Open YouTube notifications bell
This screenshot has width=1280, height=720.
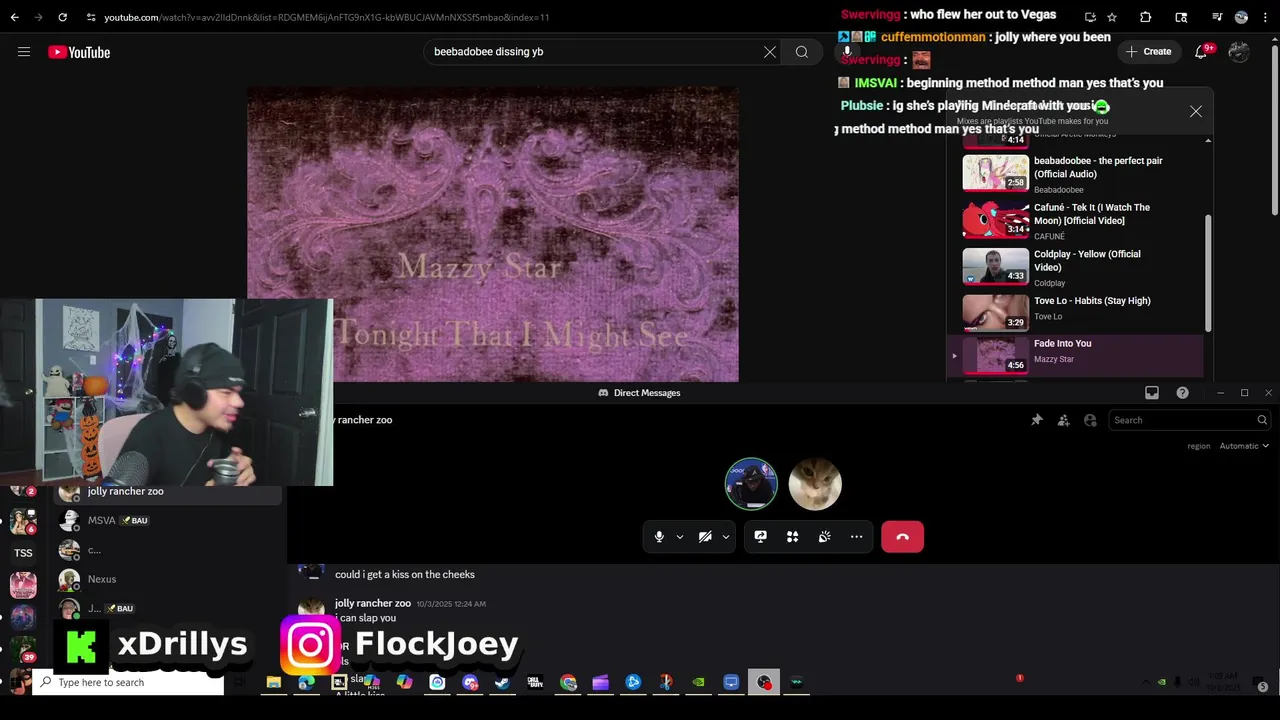click(1201, 52)
